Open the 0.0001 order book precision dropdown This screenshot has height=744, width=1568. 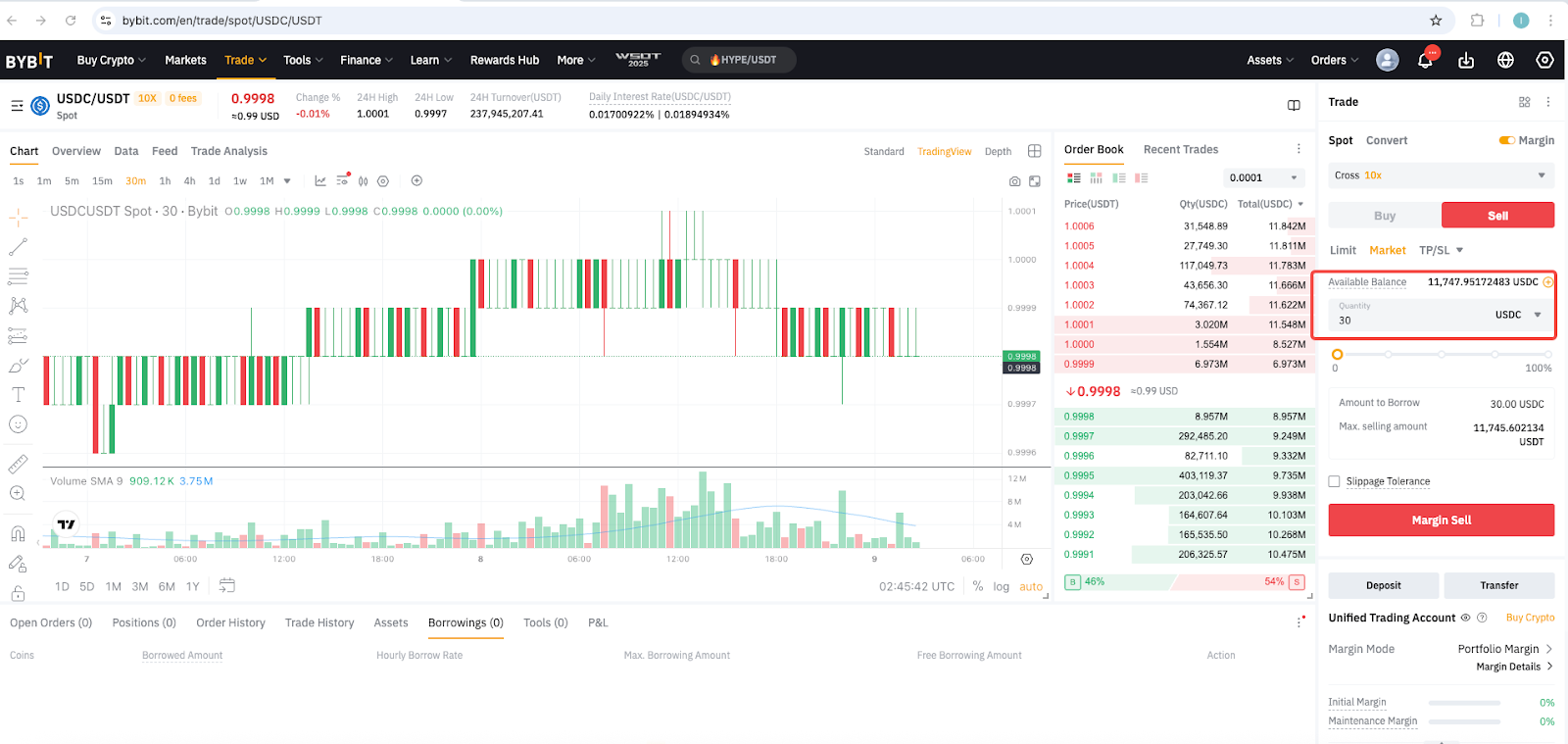pos(1263,177)
